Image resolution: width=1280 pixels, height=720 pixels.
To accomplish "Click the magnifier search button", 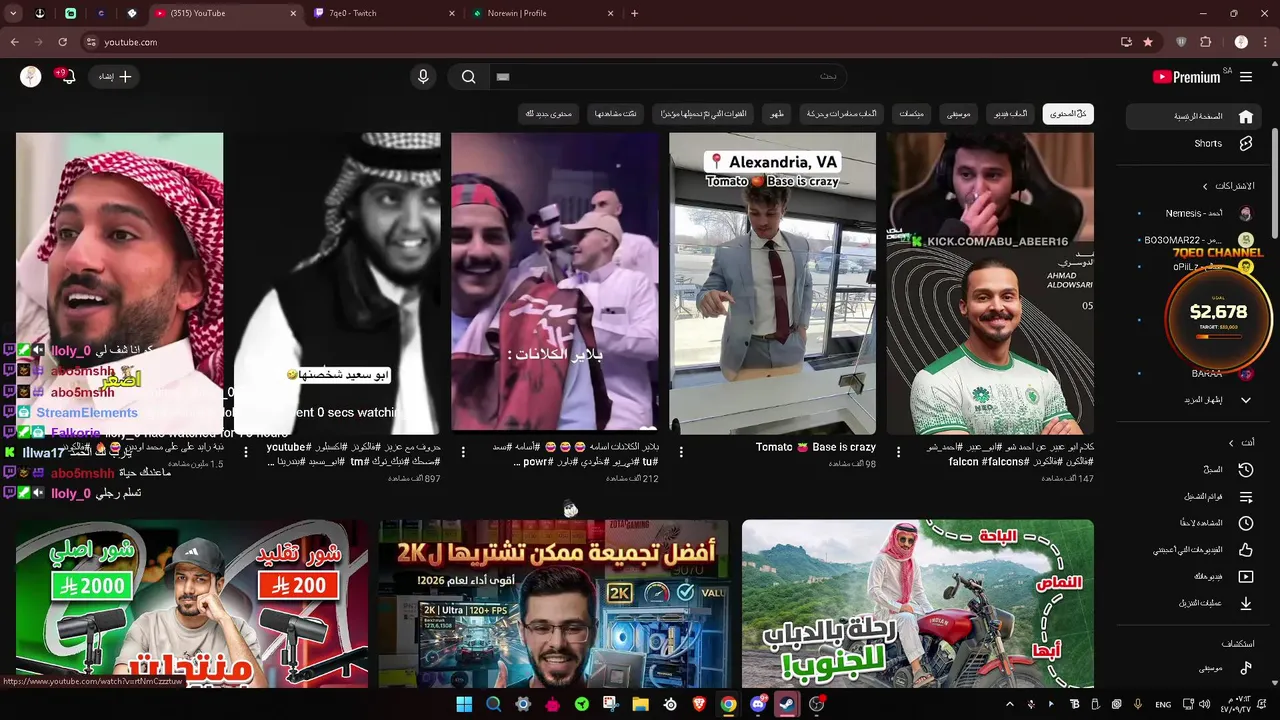I will click(x=468, y=77).
